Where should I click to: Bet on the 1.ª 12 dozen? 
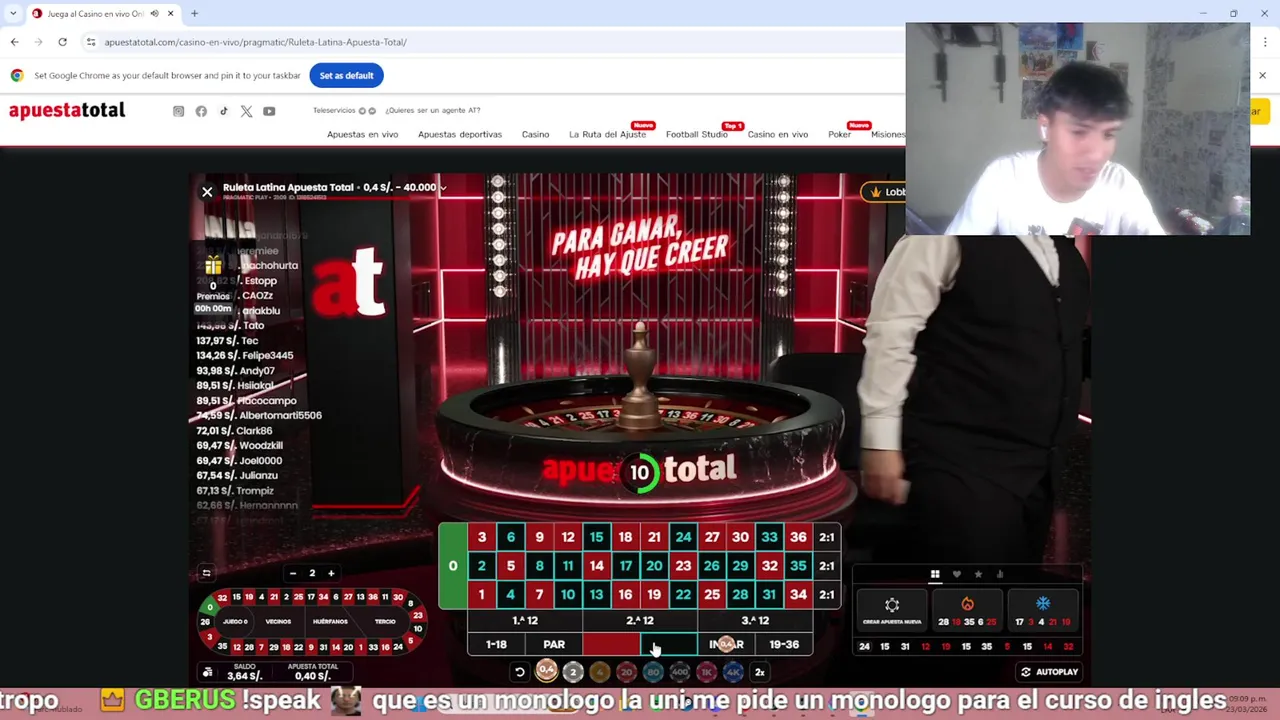click(525, 621)
